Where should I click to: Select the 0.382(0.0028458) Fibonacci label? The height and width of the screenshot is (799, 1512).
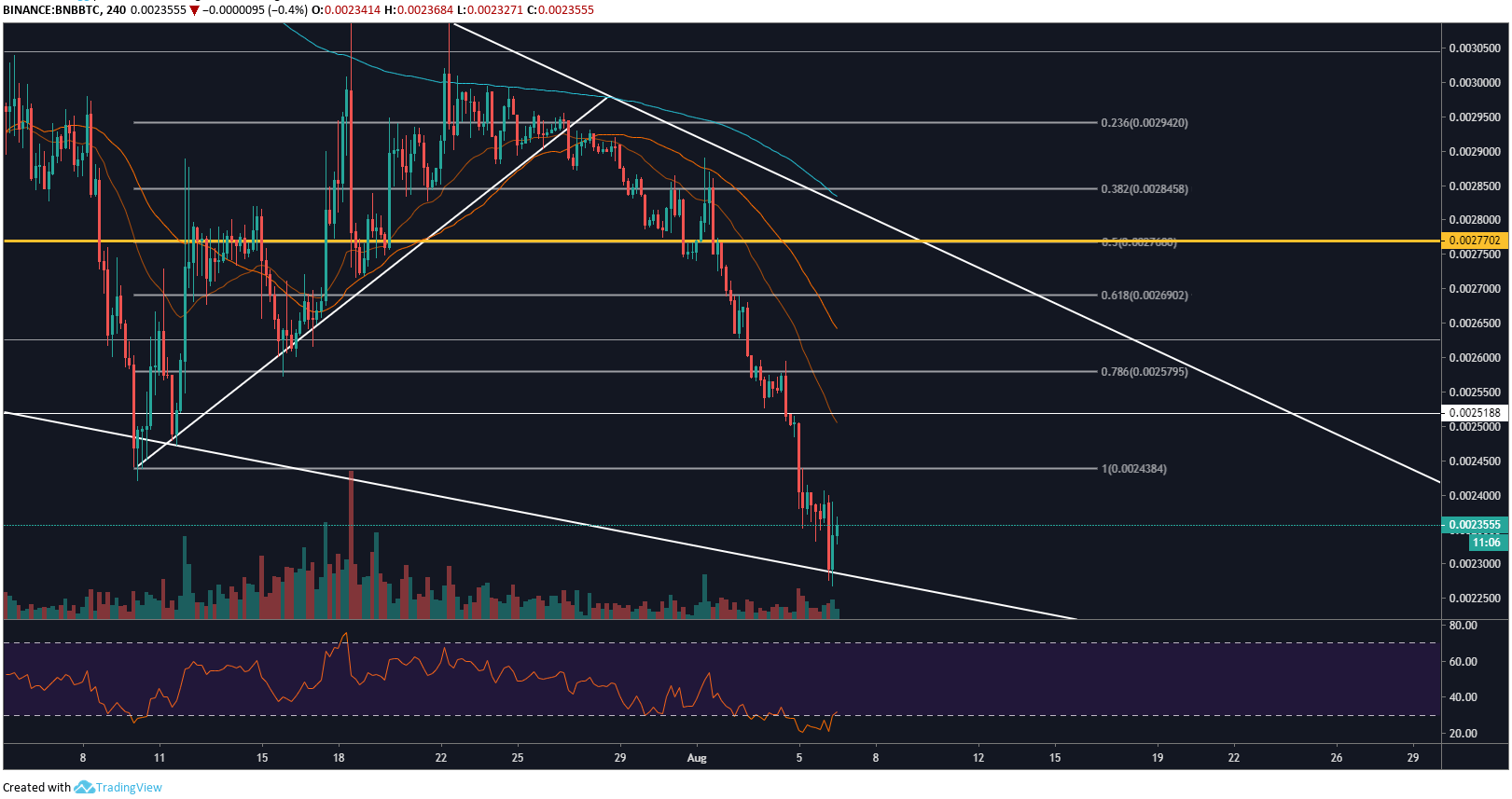coord(1144,189)
